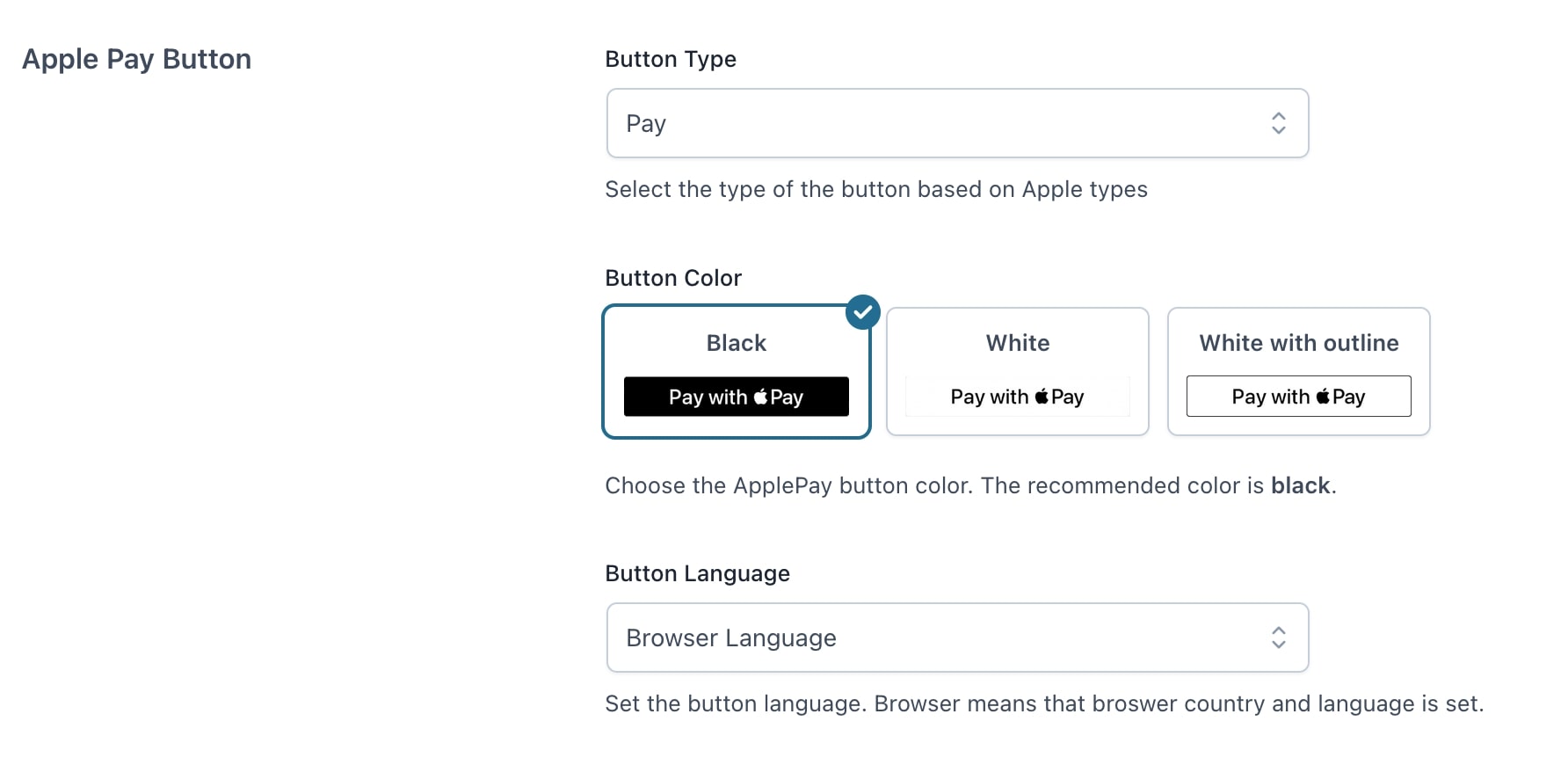This screenshot has height=765, width=1568.
Task: Choose the White with outline color option
Action: click(1299, 371)
